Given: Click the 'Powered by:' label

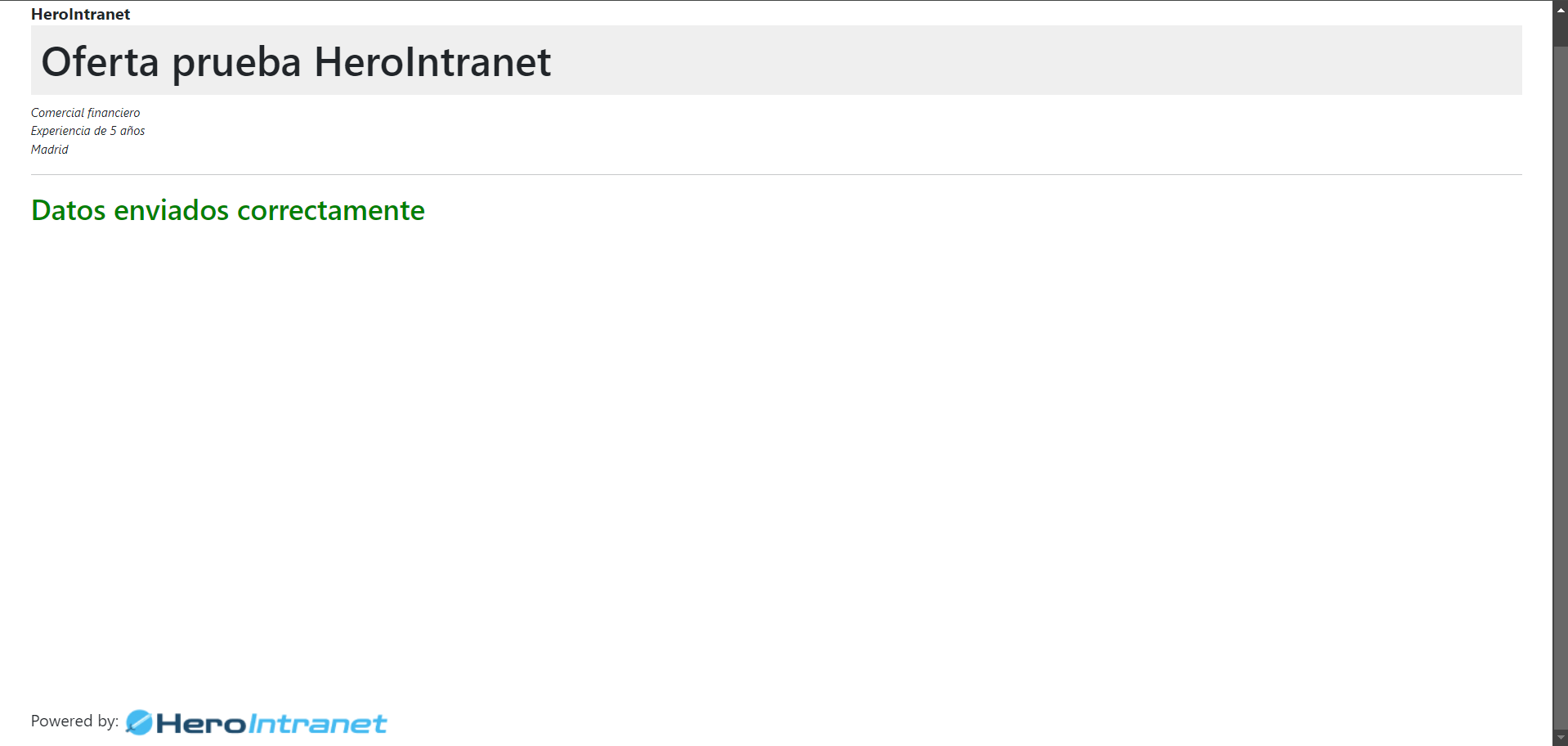Looking at the screenshot, I should pos(74,721).
